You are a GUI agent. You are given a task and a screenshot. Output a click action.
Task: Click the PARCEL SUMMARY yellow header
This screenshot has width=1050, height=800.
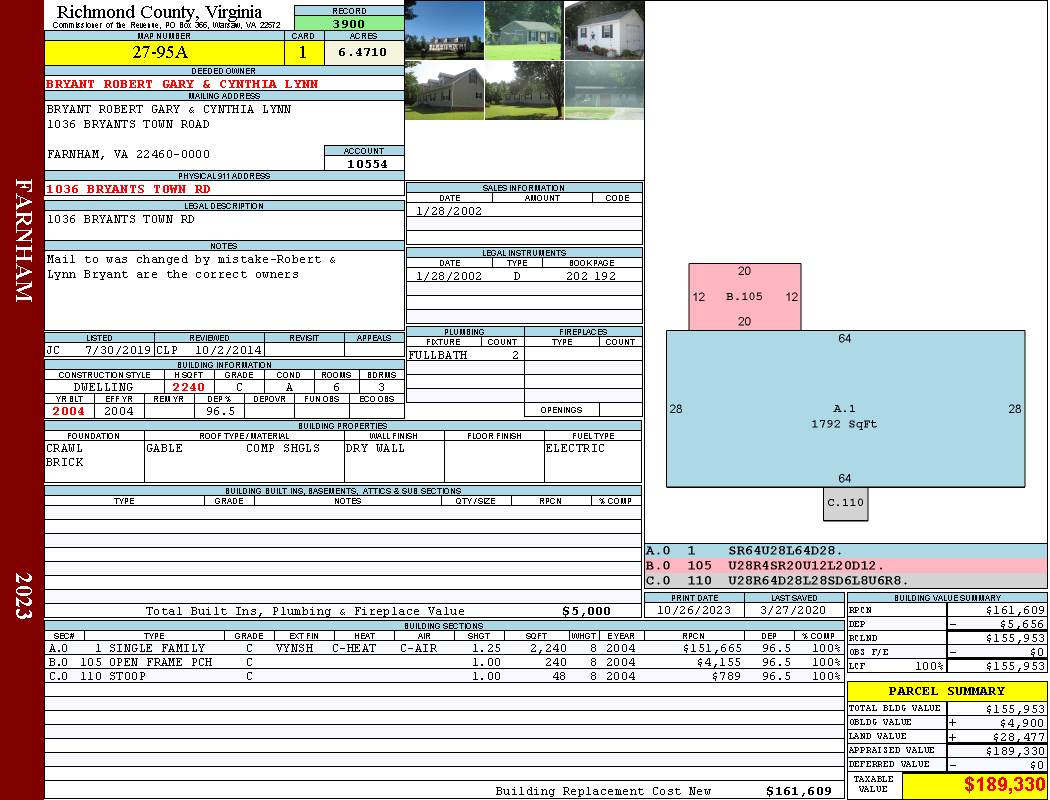tap(947, 691)
